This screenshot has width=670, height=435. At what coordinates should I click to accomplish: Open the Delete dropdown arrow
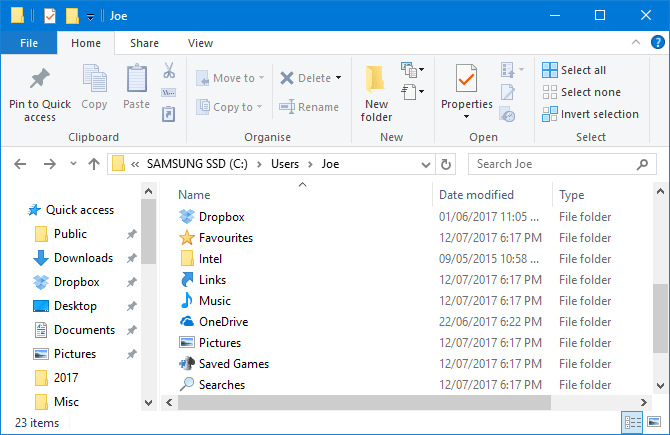point(338,78)
